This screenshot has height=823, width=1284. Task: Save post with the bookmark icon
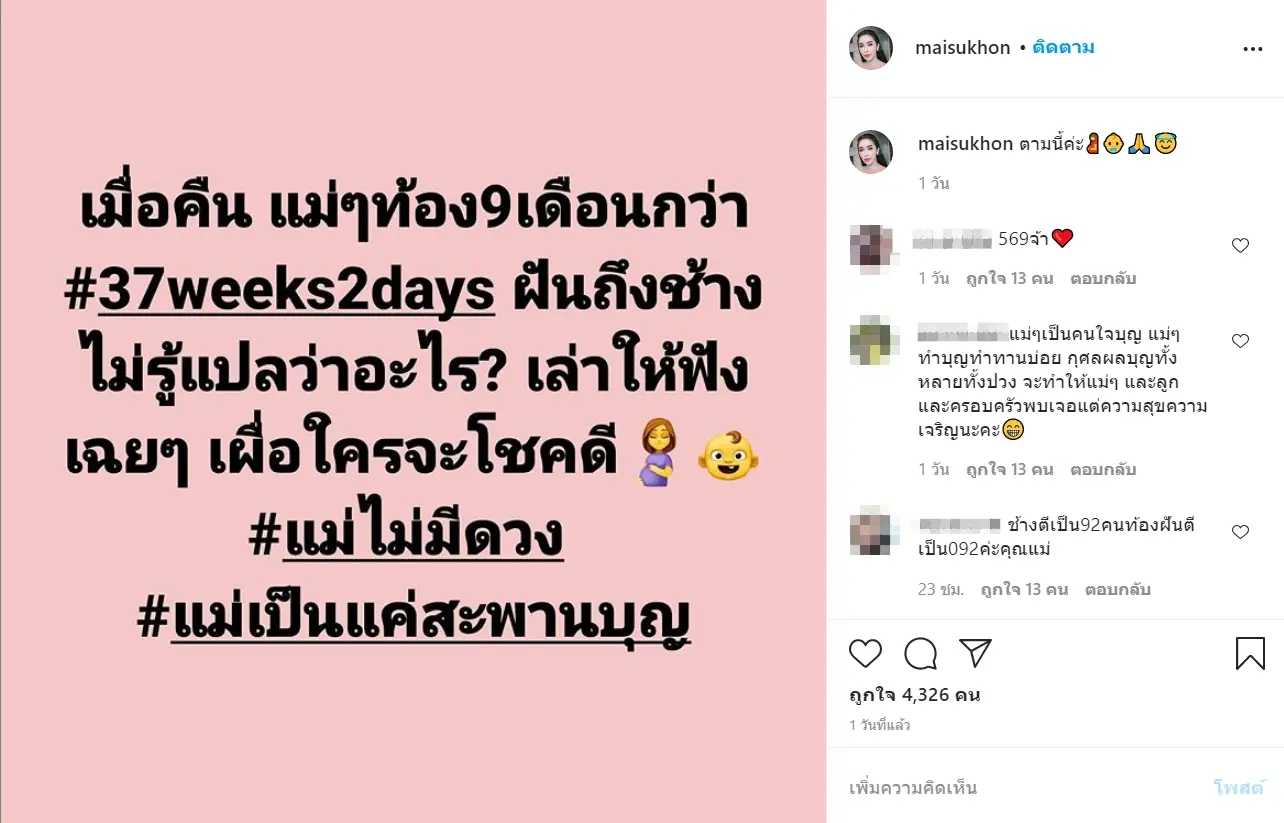[x=1250, y=653]
